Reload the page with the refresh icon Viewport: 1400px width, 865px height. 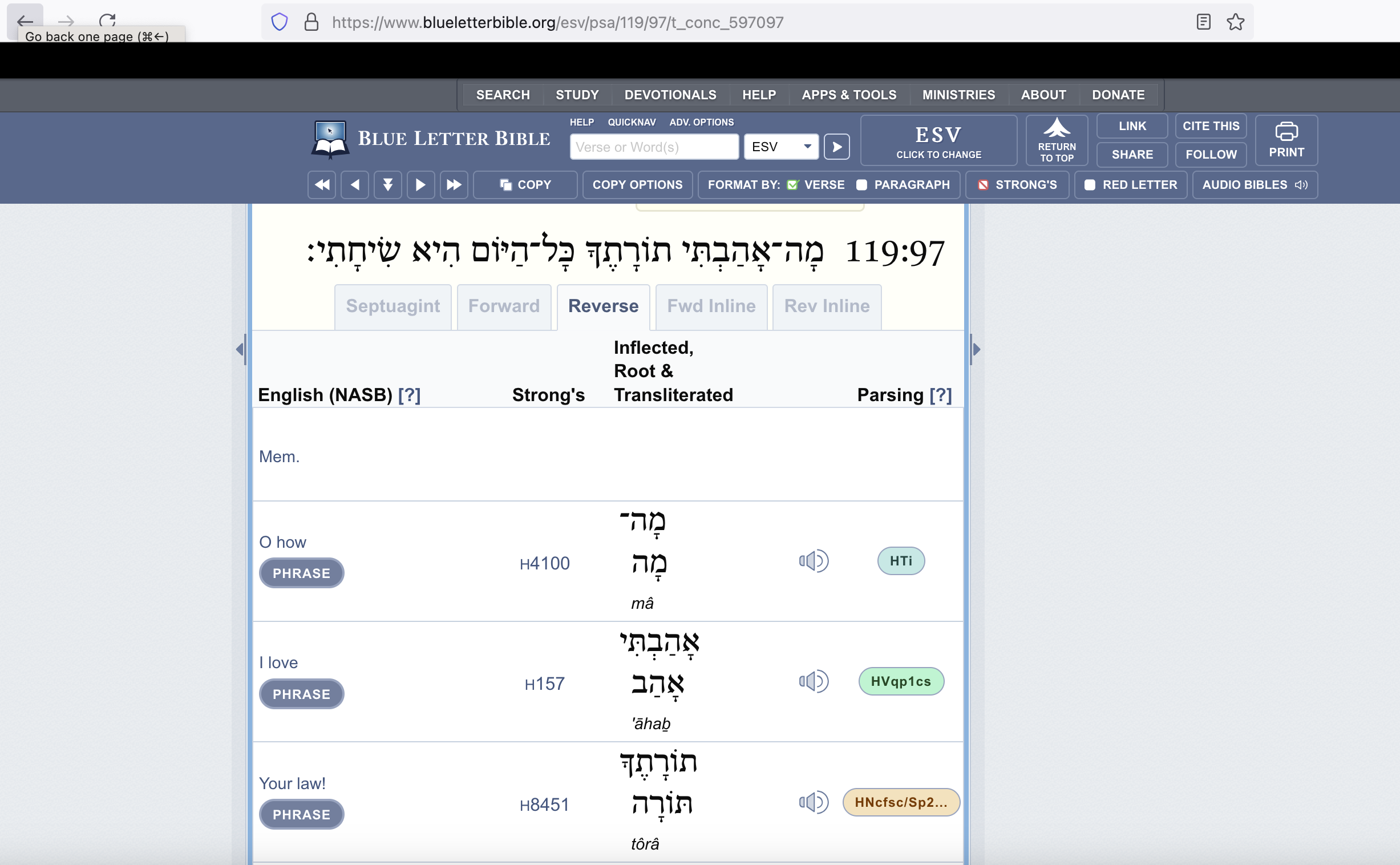pyautogui.click(x=107, y=22)
